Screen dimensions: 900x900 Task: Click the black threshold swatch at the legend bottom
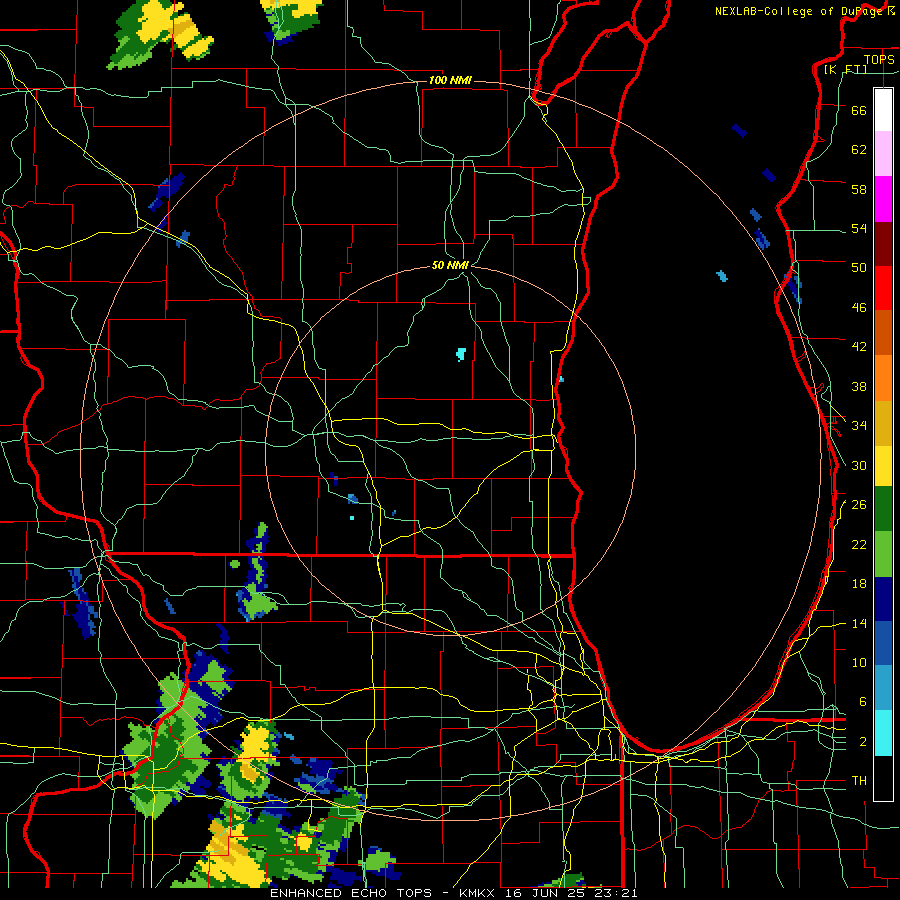tap(883, 778)
